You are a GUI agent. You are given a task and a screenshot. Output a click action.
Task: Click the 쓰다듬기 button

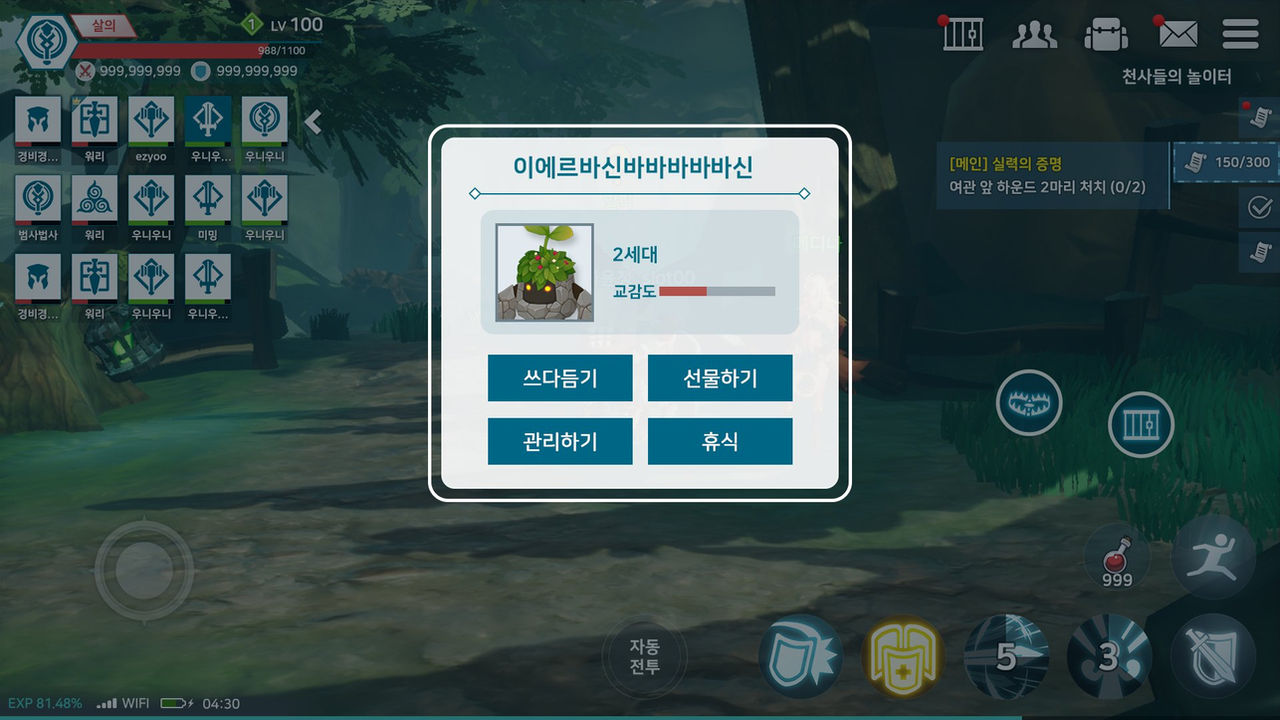click(x=560, y=378)
